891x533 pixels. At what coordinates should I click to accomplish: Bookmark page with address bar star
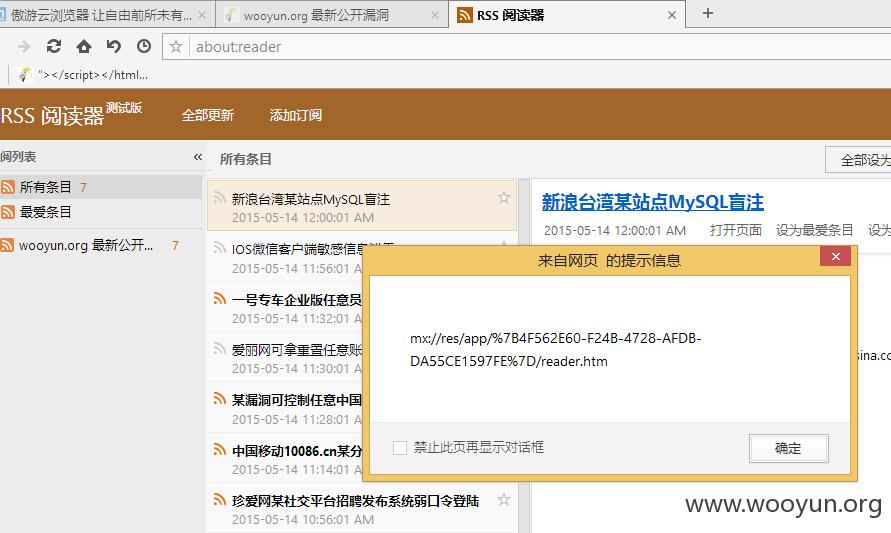click(176, 47)
